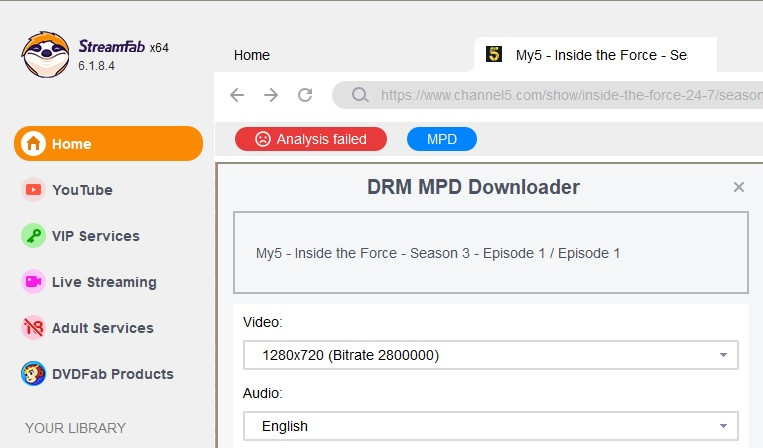Switch to the Home tab
Image resolution: width=763 pixels, height=448 pixels.
tap(252, 55)
